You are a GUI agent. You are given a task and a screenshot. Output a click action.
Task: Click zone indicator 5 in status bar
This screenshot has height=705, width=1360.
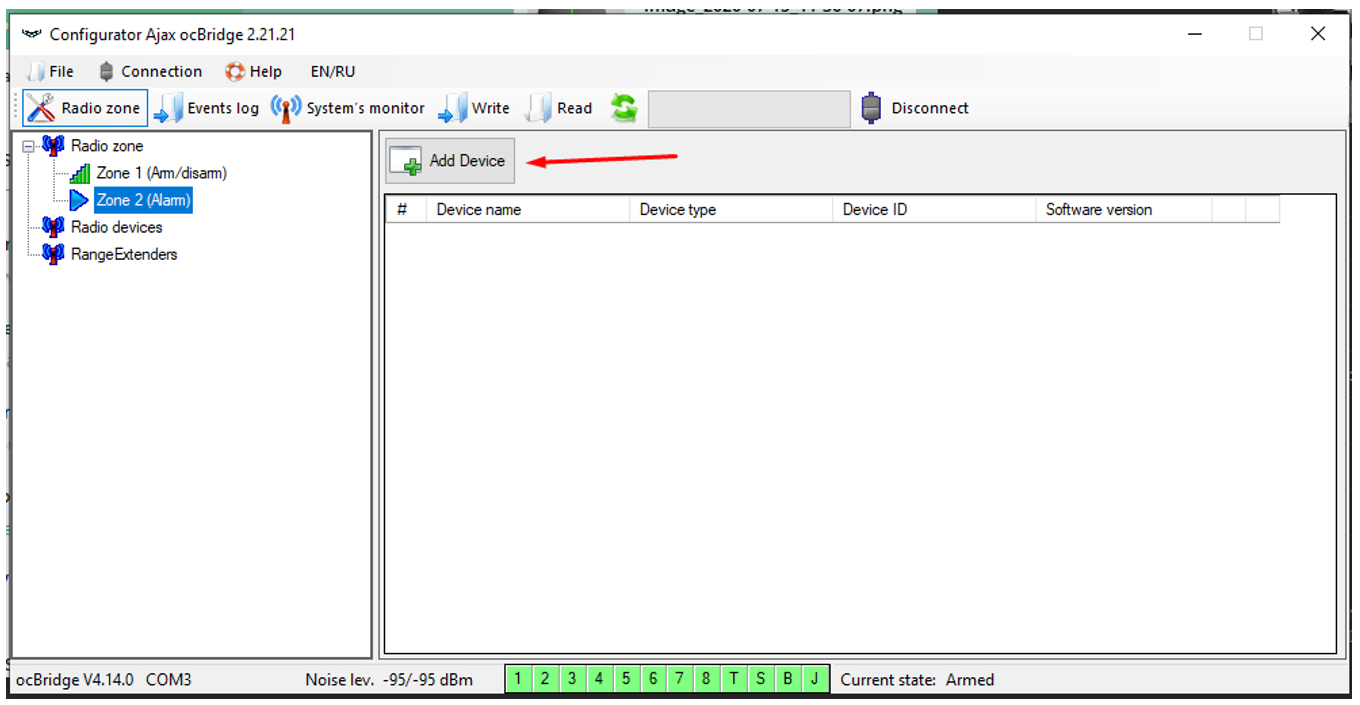[x=626, y=679]
